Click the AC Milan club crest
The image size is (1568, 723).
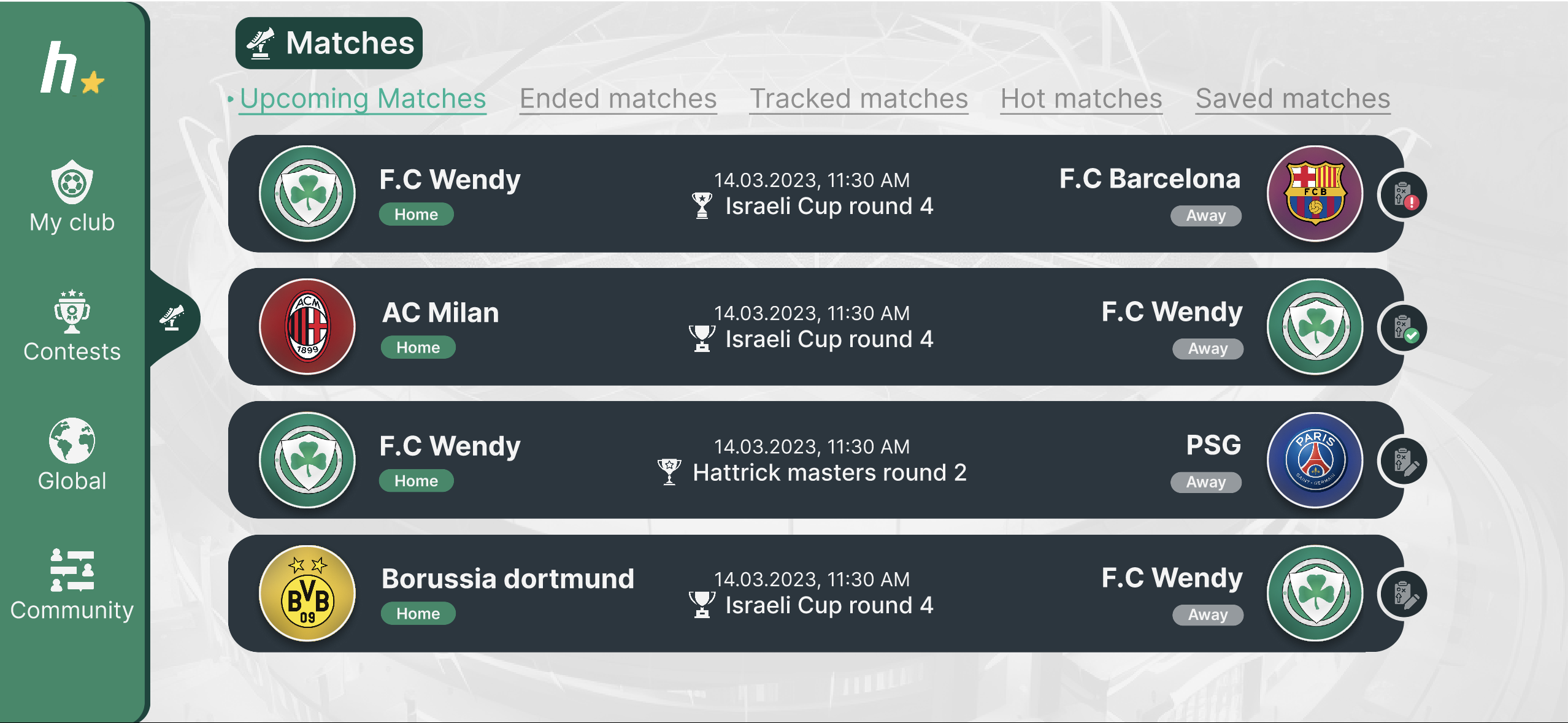click(307, 327)
